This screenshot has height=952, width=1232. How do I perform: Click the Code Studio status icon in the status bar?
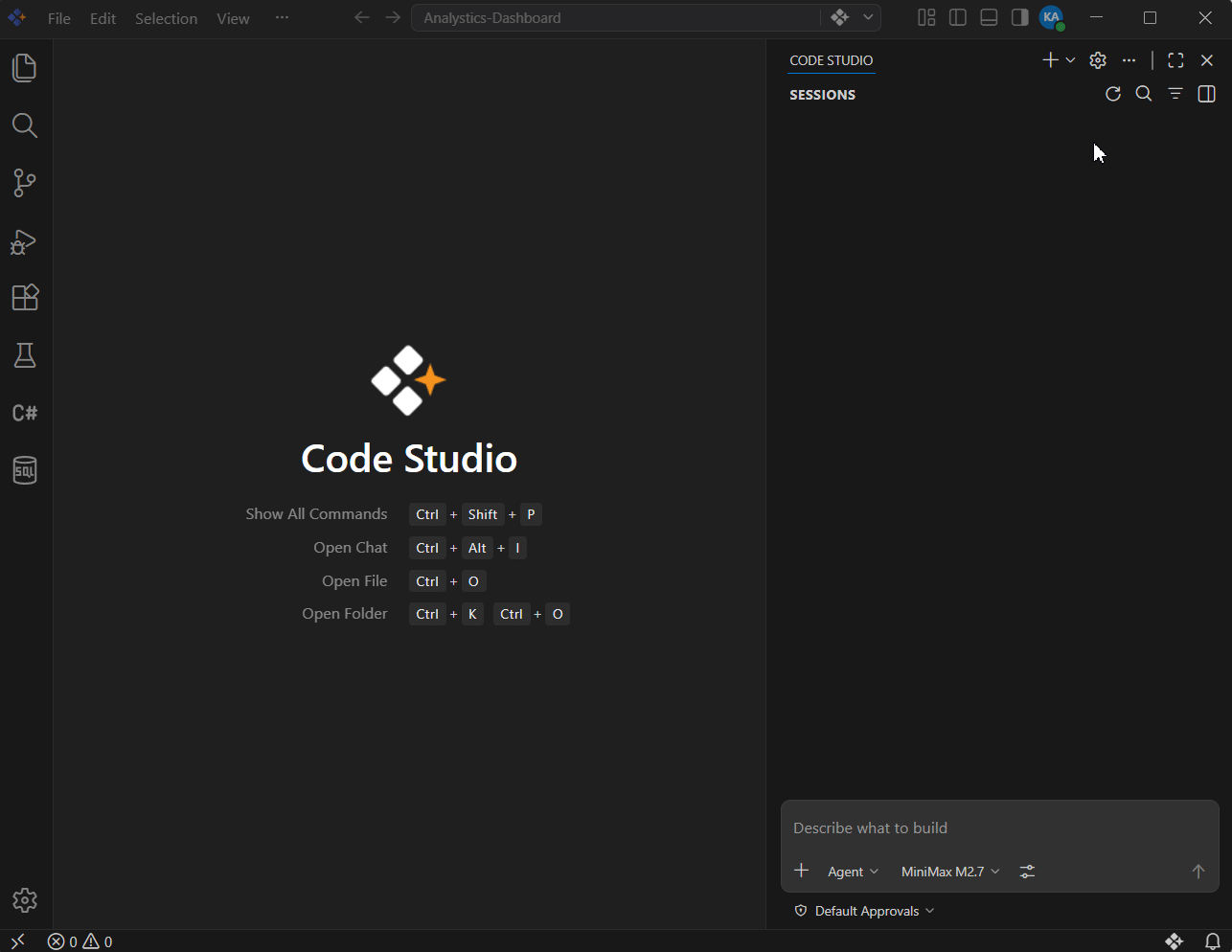click(1175, 941)
